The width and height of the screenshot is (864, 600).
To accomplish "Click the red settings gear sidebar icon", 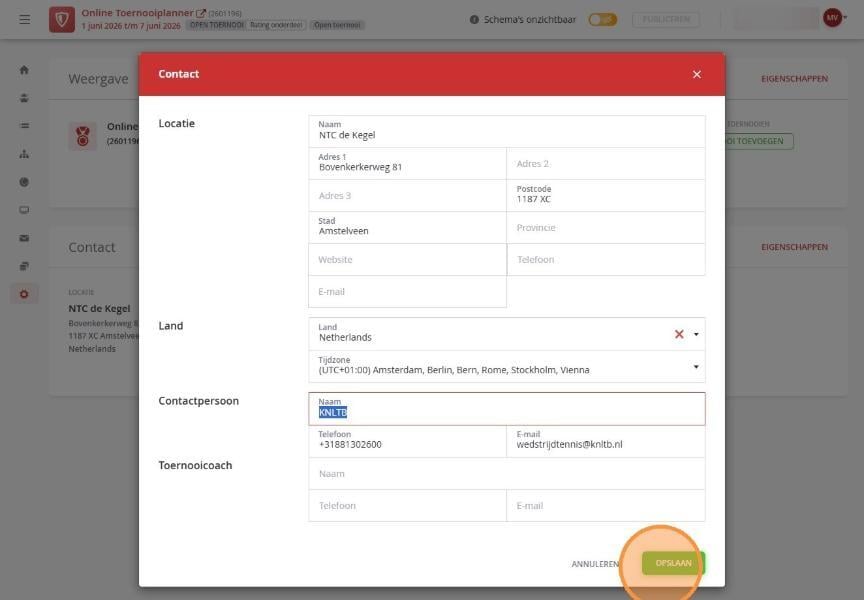I will pyautogui.click(x=24, y=294).
